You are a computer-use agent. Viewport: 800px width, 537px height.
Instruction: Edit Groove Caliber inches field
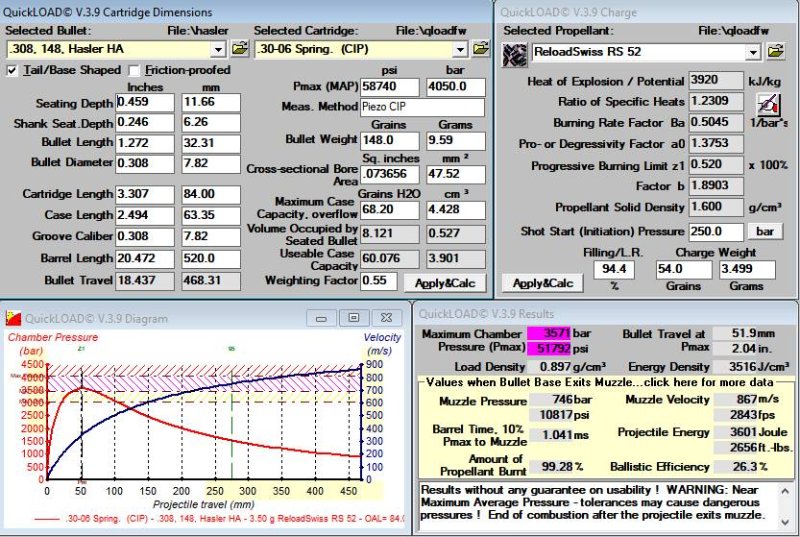click(x=145, y=237)
